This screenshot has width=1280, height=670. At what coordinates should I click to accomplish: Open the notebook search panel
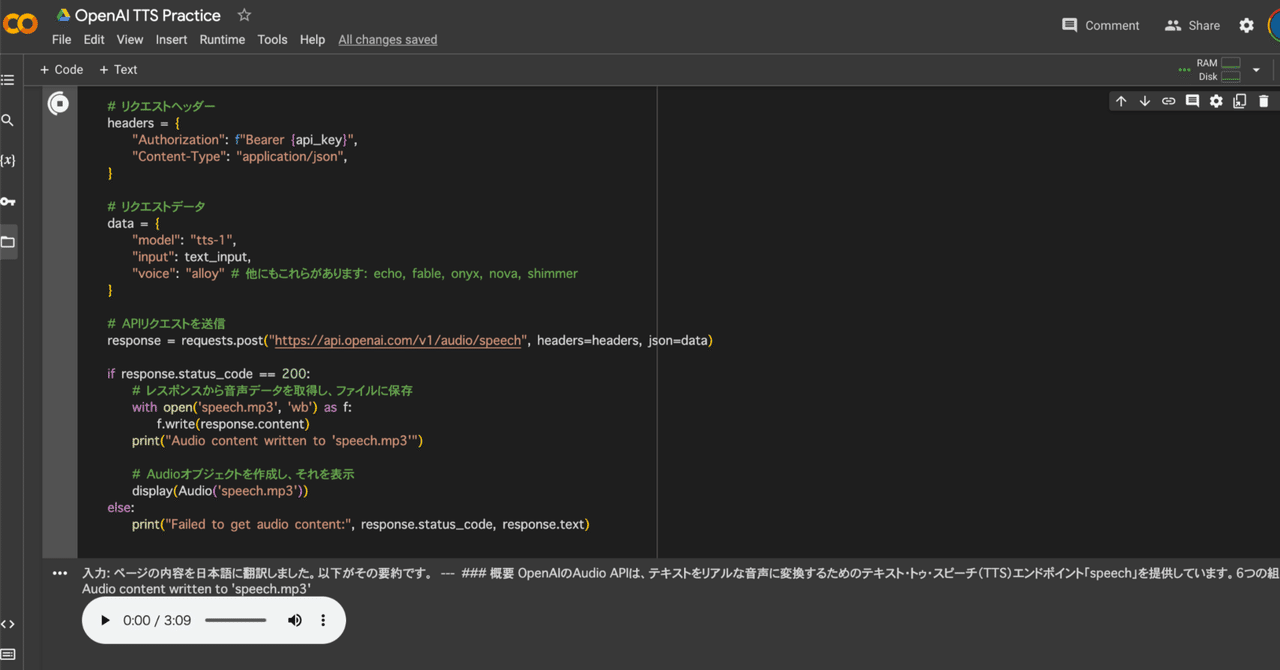(8, 119)
